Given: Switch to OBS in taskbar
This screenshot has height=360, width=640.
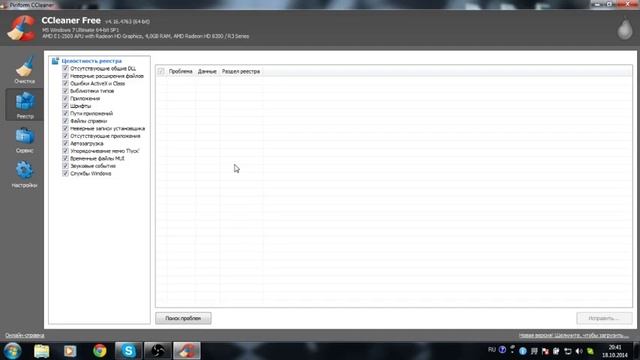Looking at the screenshot, I should click(158, 351).
